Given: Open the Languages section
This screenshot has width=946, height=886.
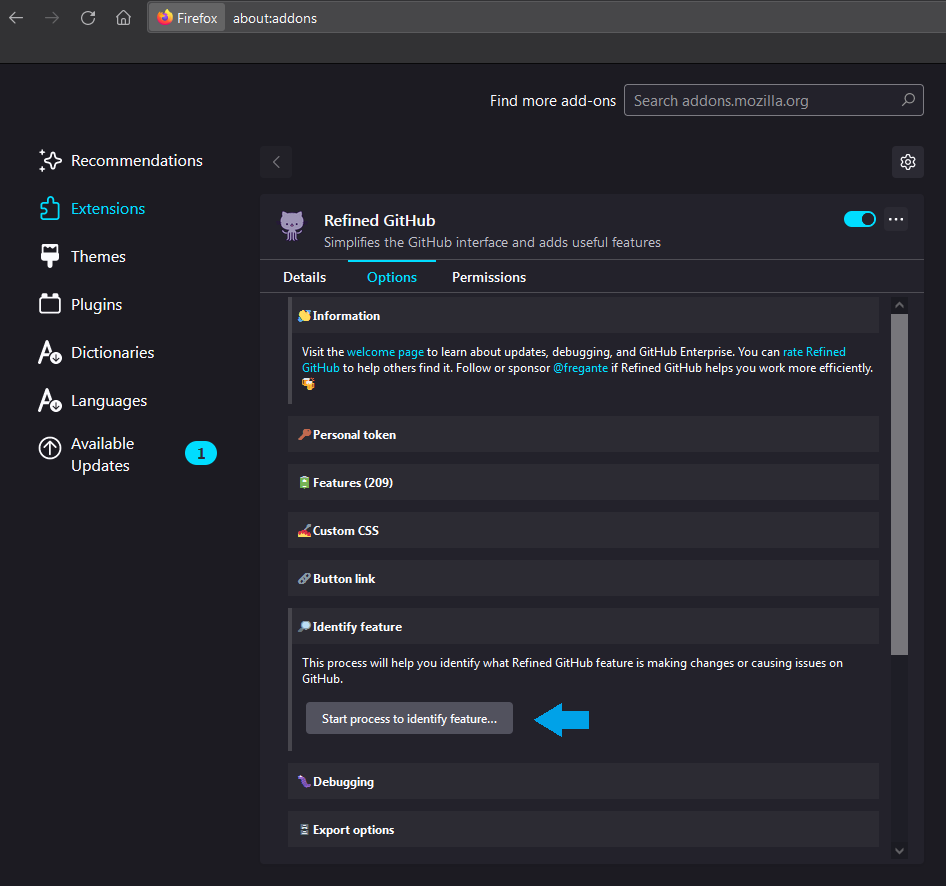Looking at the screenshot, I should pos(108,400).
